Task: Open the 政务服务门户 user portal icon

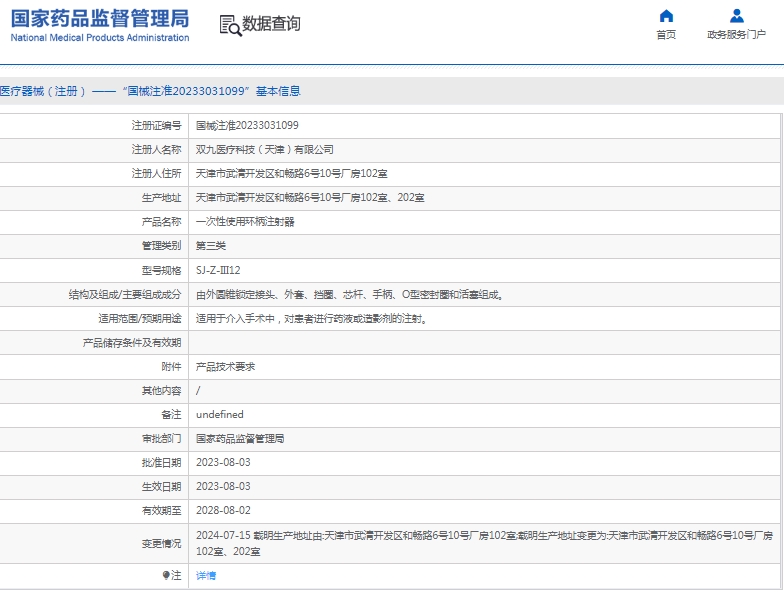Action: [x=736, y=16]
